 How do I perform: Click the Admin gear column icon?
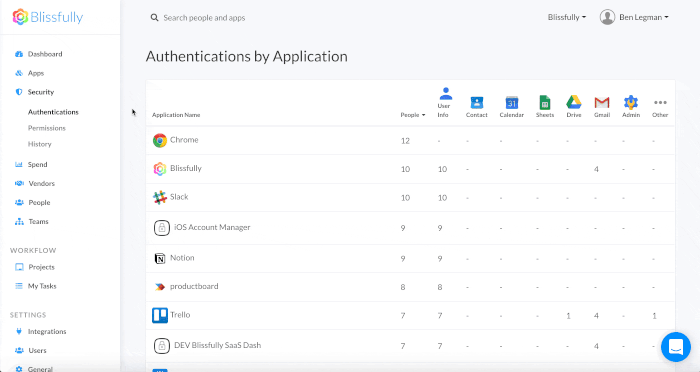(x=631, y=102)
